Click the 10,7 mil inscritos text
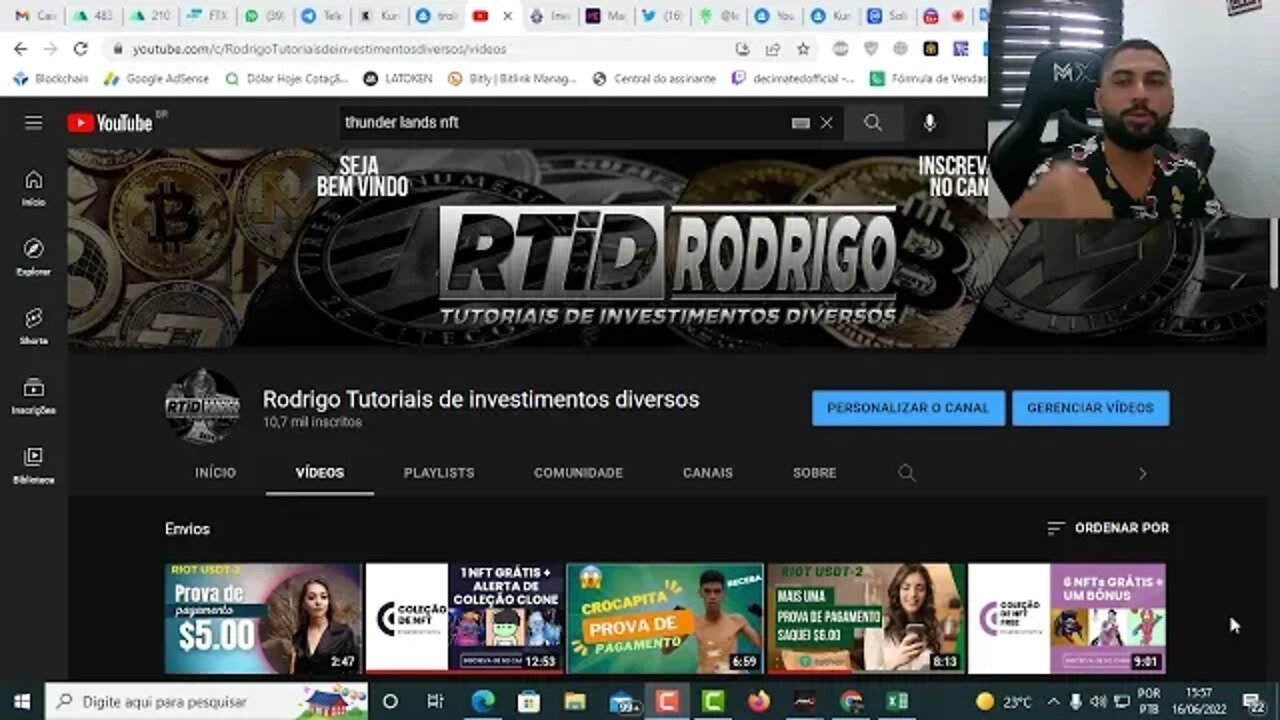This screenshot has width=1280, height=720. coord(312,422)
